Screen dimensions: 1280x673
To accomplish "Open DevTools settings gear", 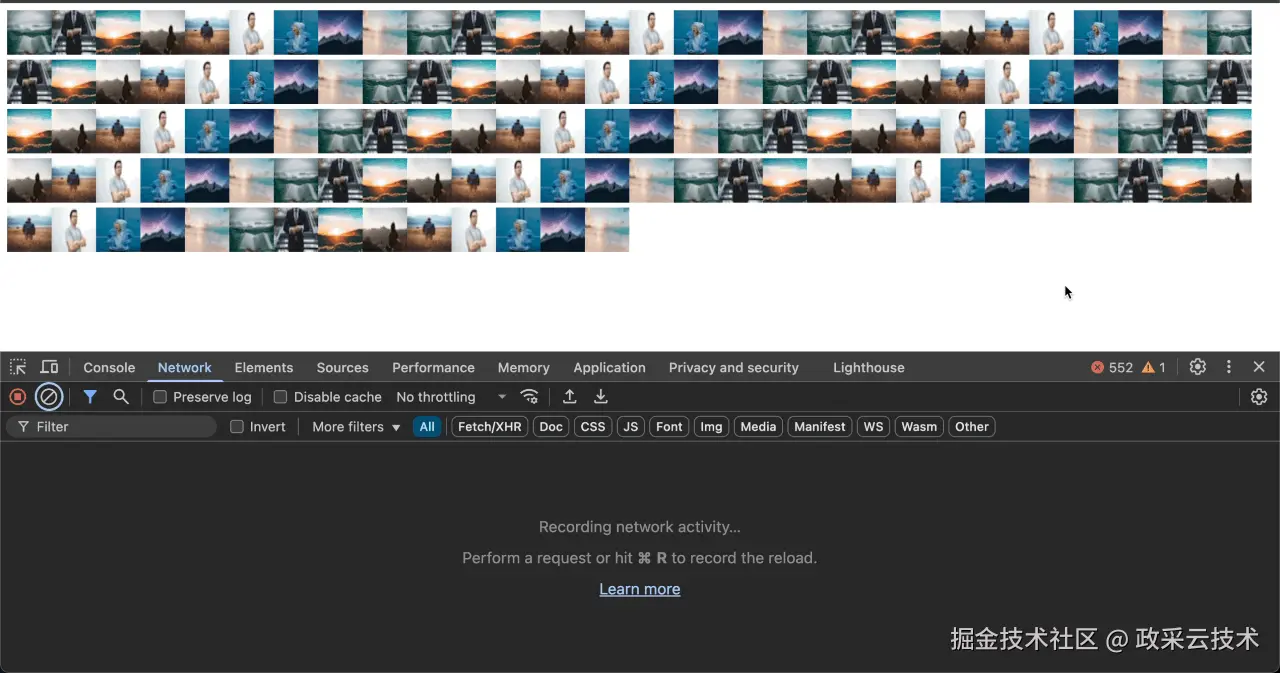I will click(x=1198, y=367).
